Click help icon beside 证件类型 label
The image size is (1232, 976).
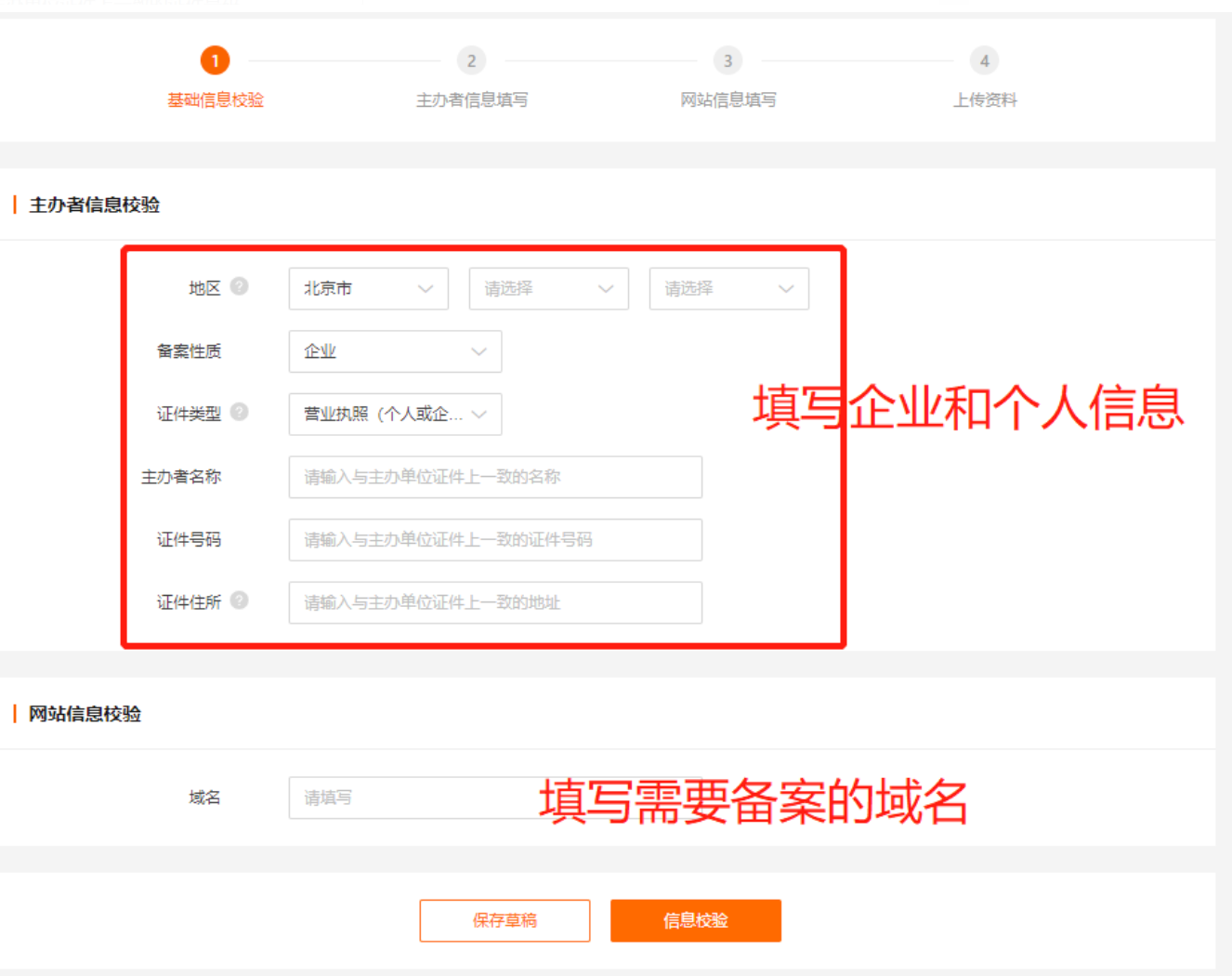239,412
